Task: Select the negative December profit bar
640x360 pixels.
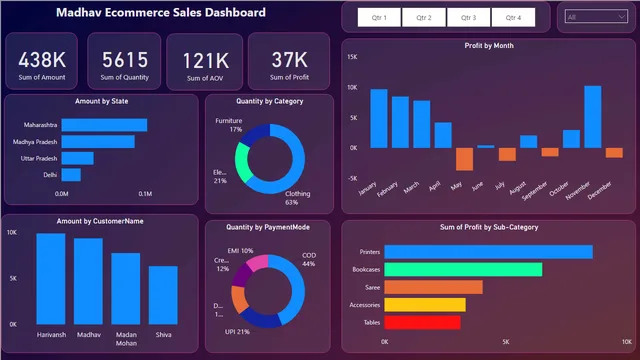Action: pos(614,153)
